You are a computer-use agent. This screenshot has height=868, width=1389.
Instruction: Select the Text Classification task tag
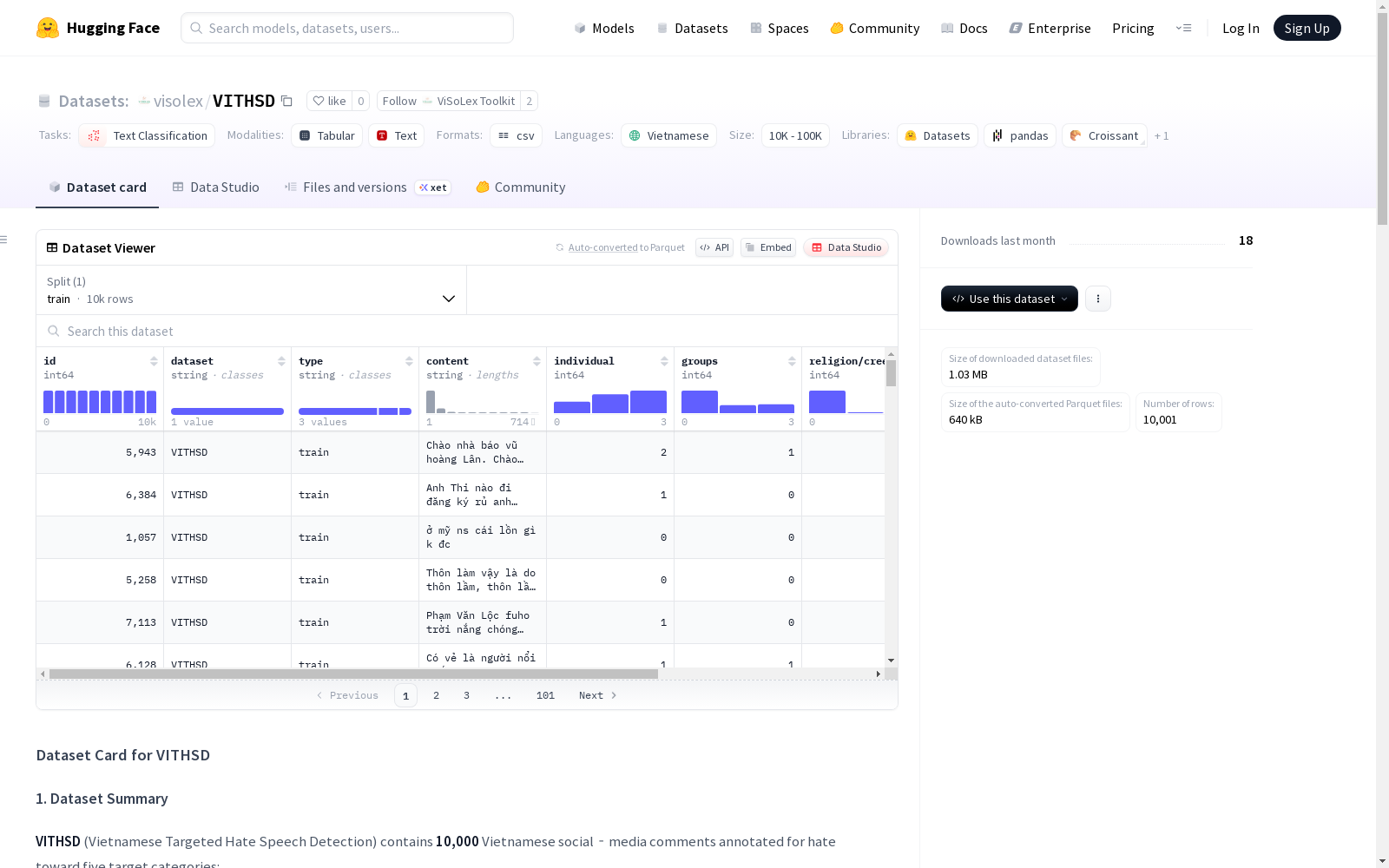pyautogui.click(x=147, y=135)
